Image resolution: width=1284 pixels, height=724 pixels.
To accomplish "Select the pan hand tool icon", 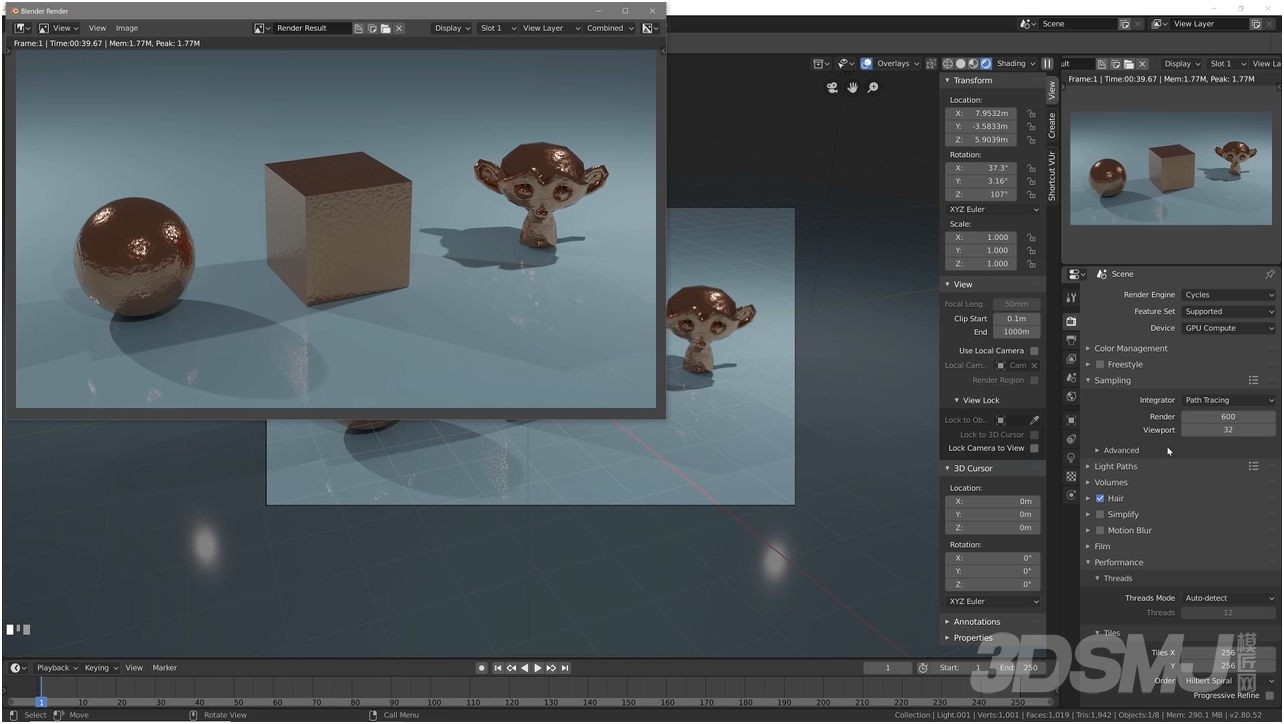I will (x=853, y=88).
